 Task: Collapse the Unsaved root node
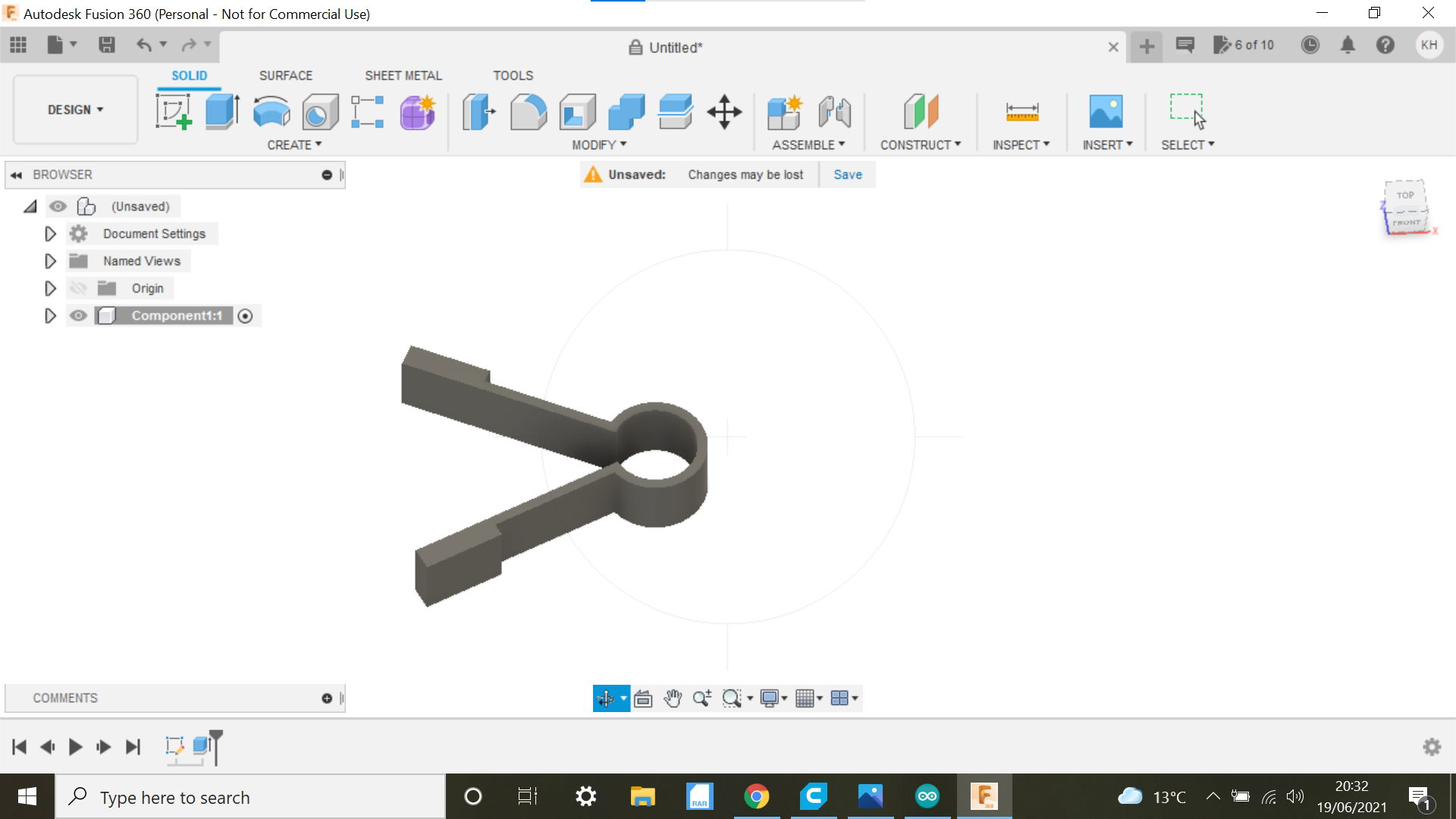pyautogui.click(x=30, y=206)
